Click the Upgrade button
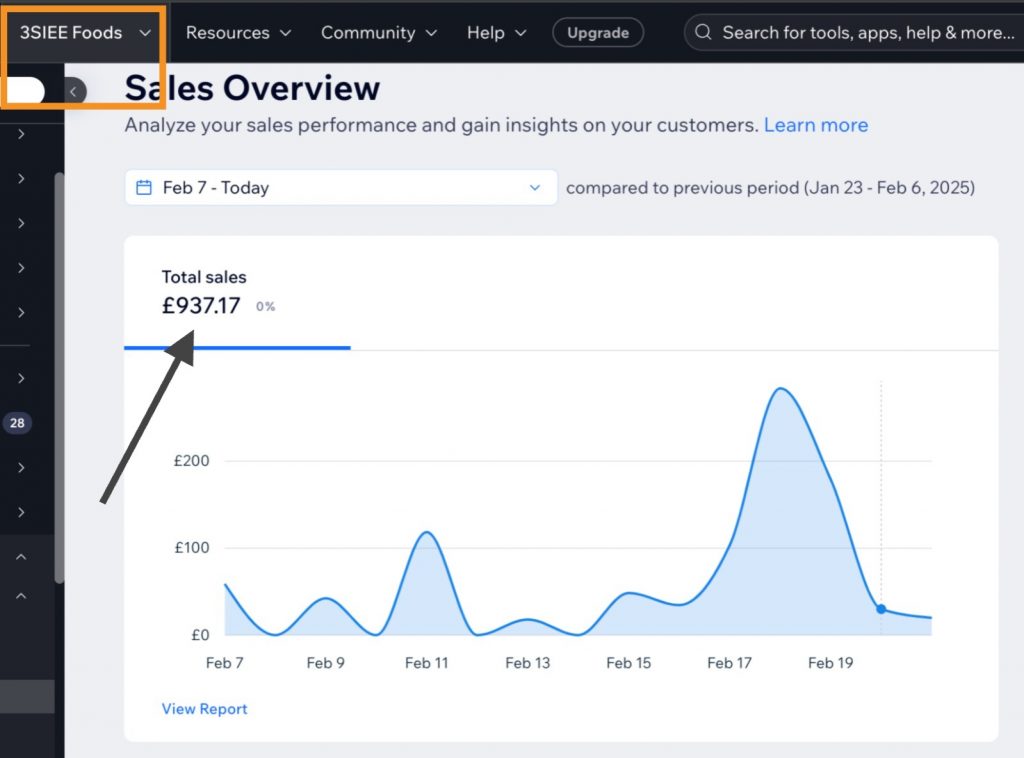 [x=598, y=33]
